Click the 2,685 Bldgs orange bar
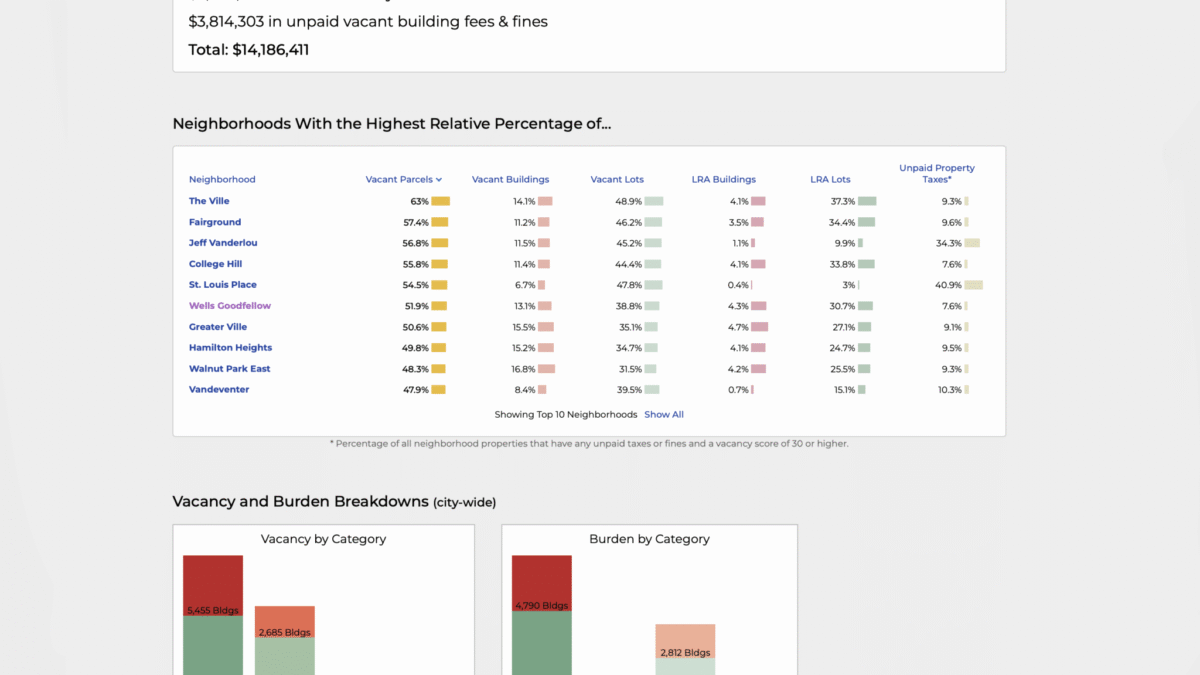Image resolution: width=1200 pixels, height=675 pixels. click(285, 622)
